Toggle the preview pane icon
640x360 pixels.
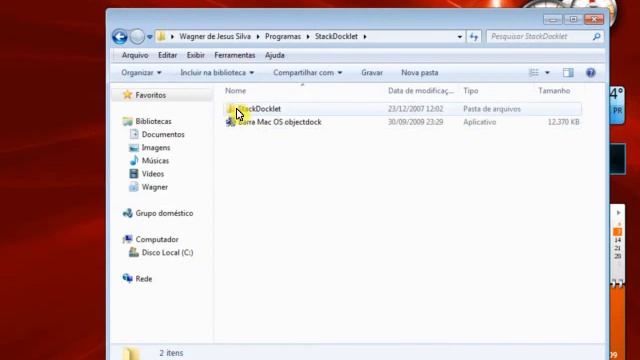pos(568,73)
